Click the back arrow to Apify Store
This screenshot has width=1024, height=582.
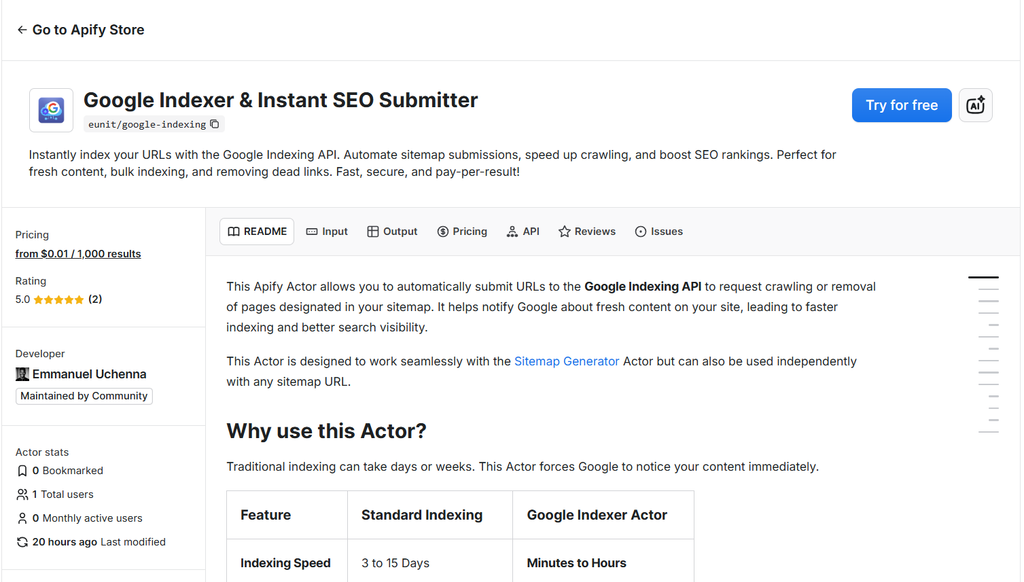[22, 30]
